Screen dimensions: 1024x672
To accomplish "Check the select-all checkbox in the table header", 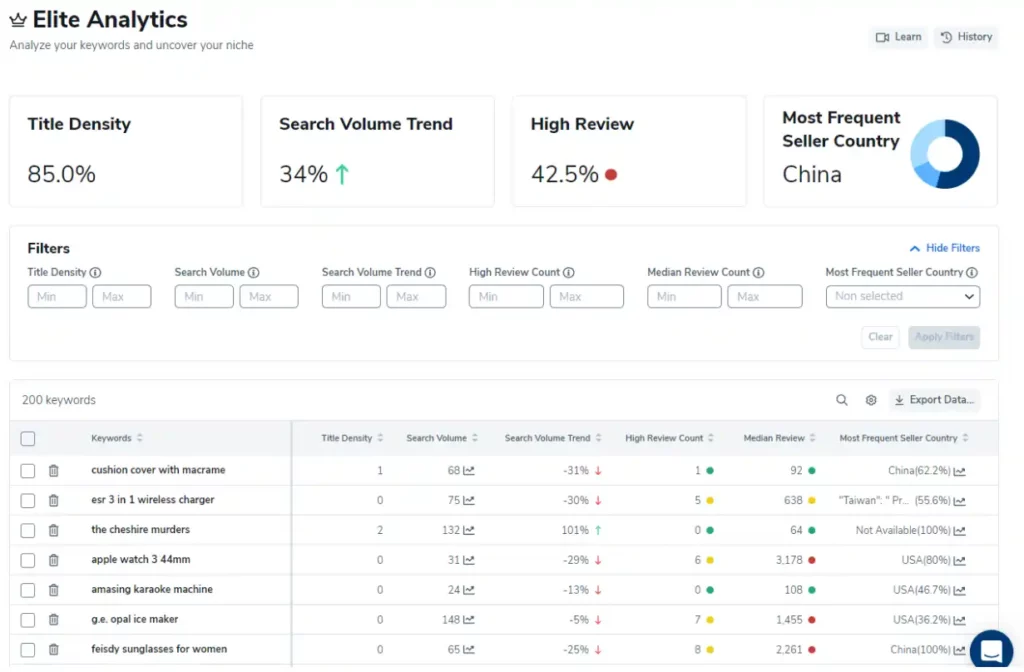I will [x=27, y=437].
